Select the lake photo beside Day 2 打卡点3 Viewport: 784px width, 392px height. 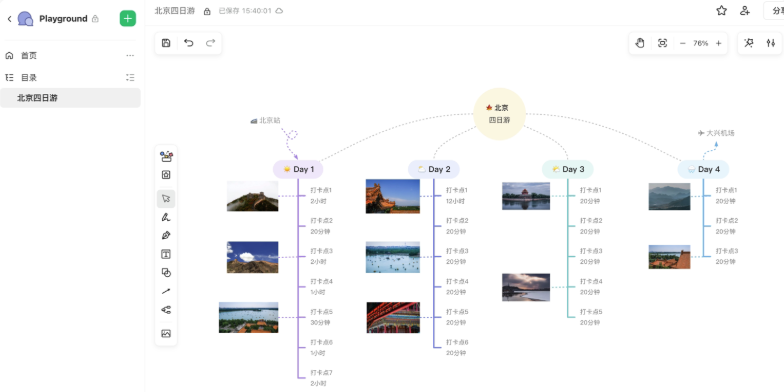[393, 257]
